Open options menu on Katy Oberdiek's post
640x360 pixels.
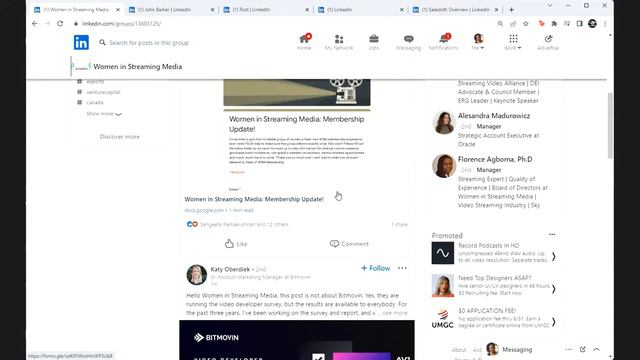click(402, 268)
